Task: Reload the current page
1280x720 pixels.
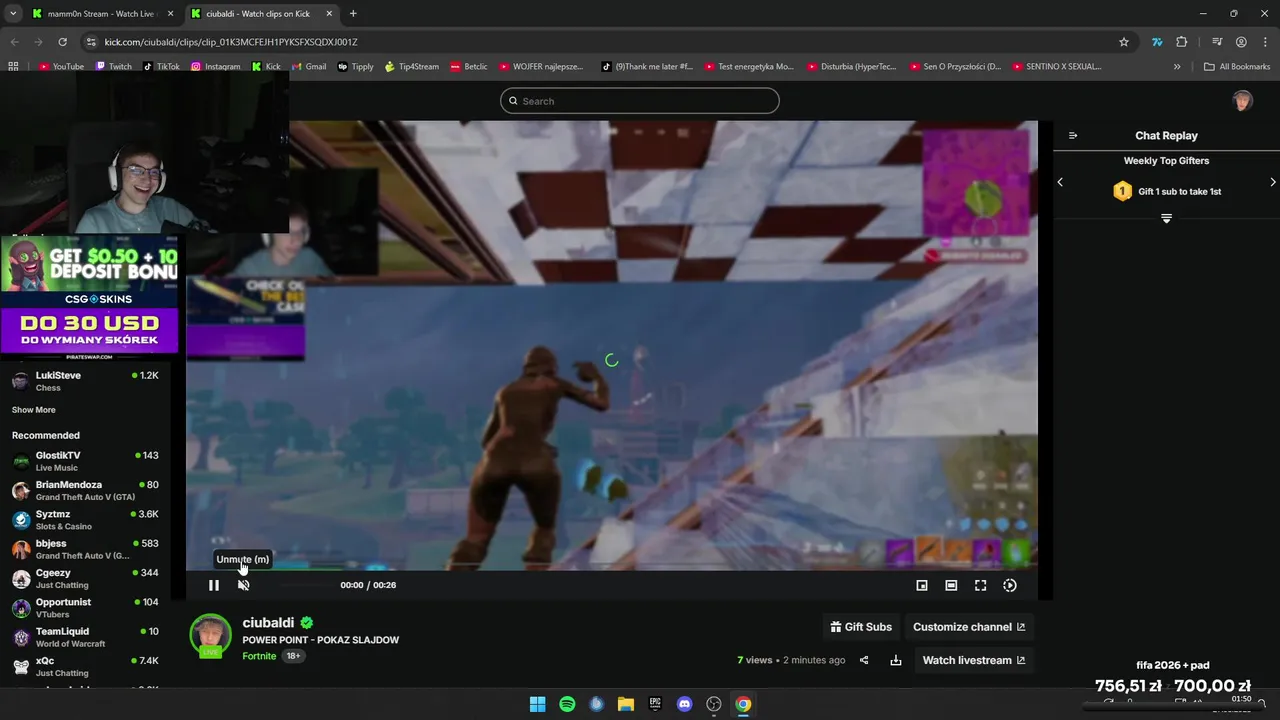Action: (62, 42)
